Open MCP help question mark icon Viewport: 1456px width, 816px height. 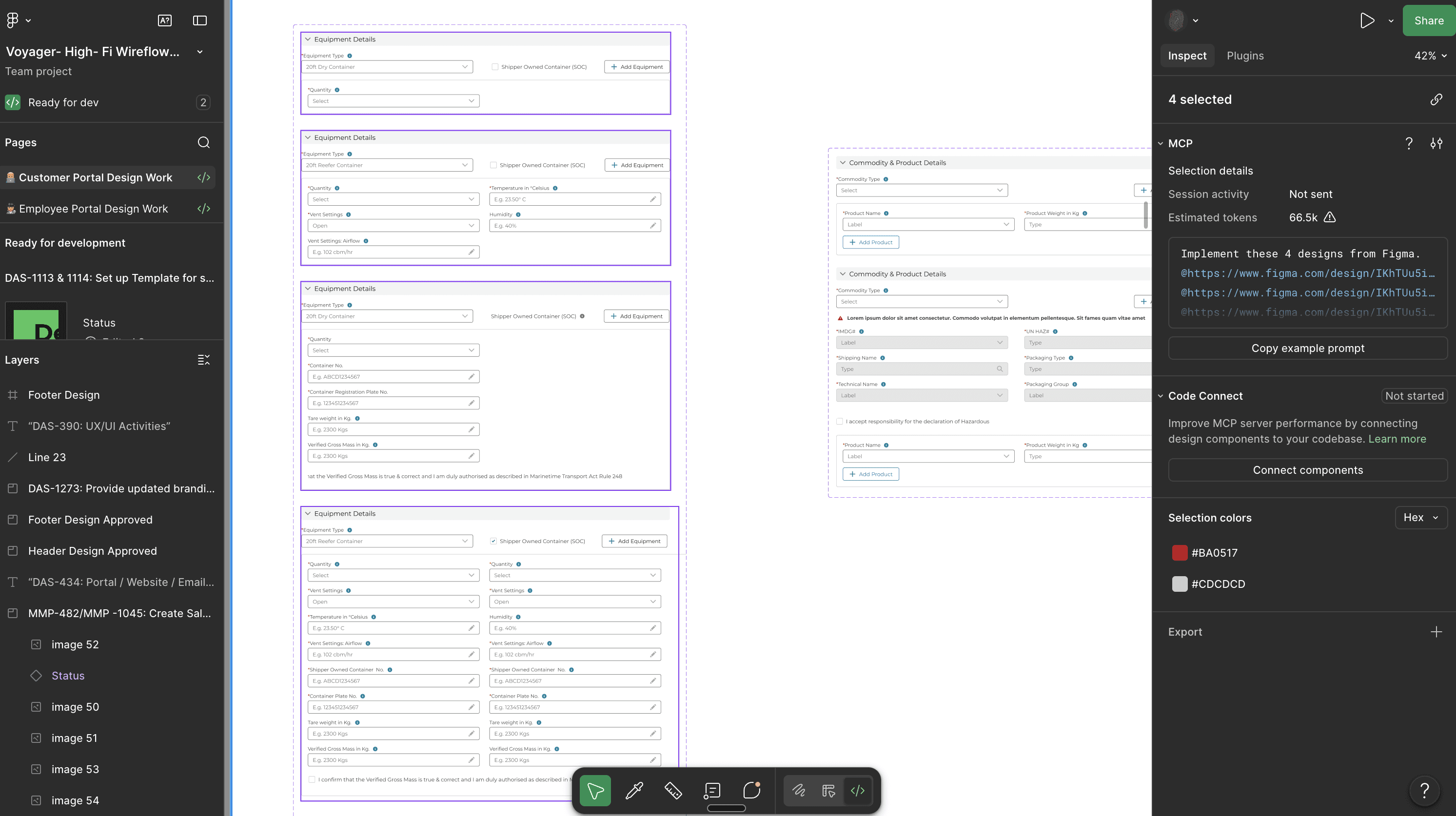[1409, 143]
